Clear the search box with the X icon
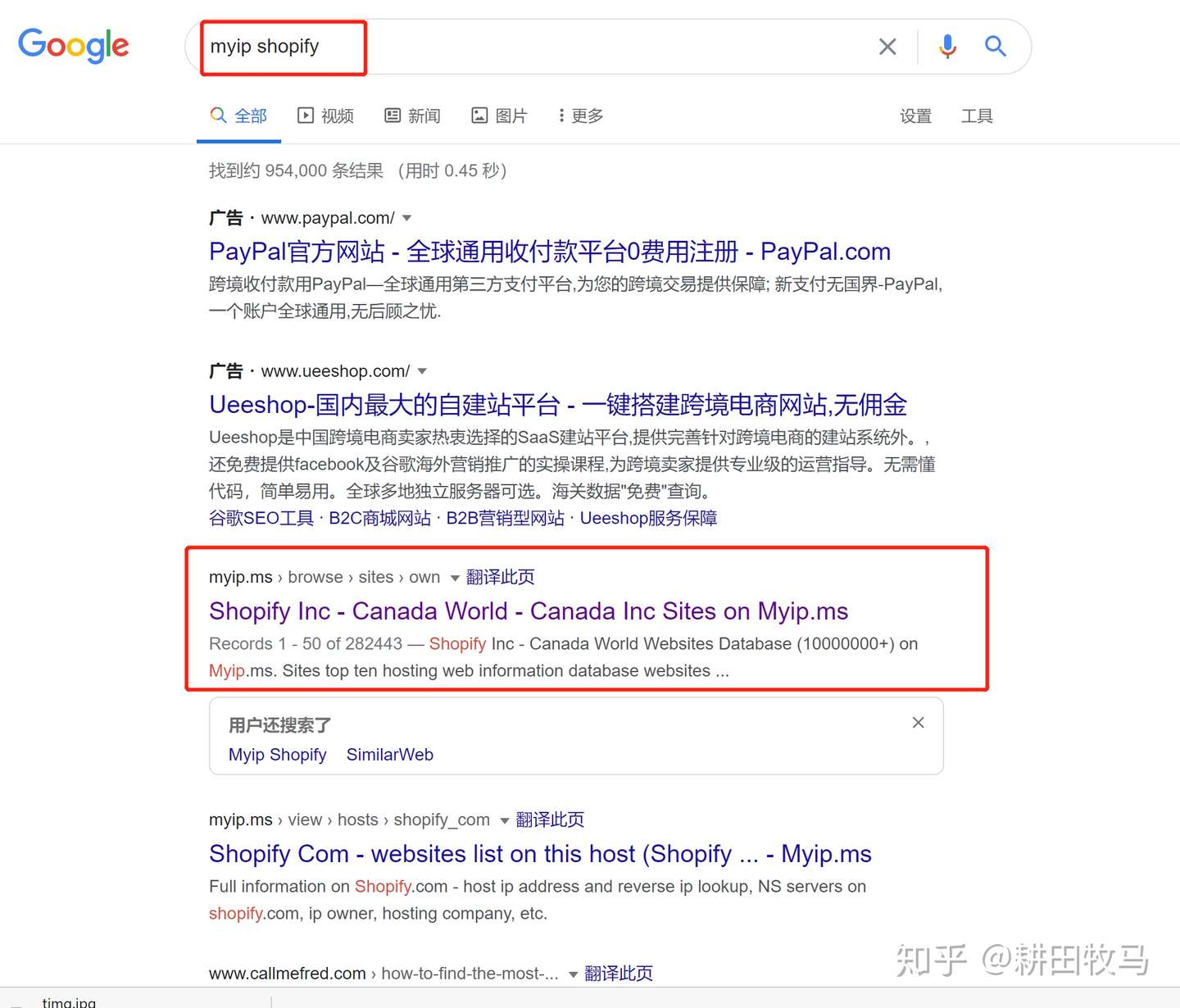 click(x=887, y=47)
